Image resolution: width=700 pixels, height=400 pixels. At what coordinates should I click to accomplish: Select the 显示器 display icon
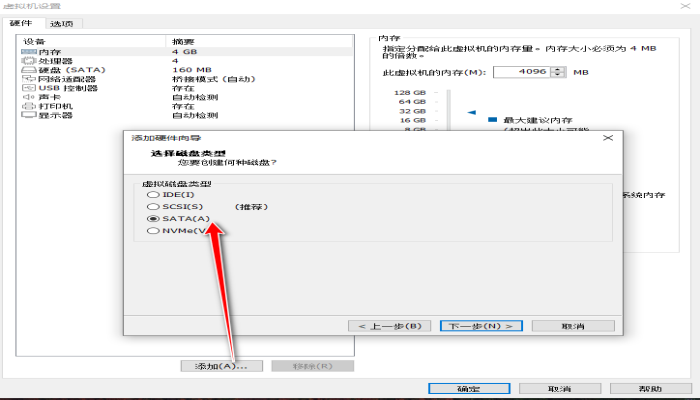click(29, 115)
